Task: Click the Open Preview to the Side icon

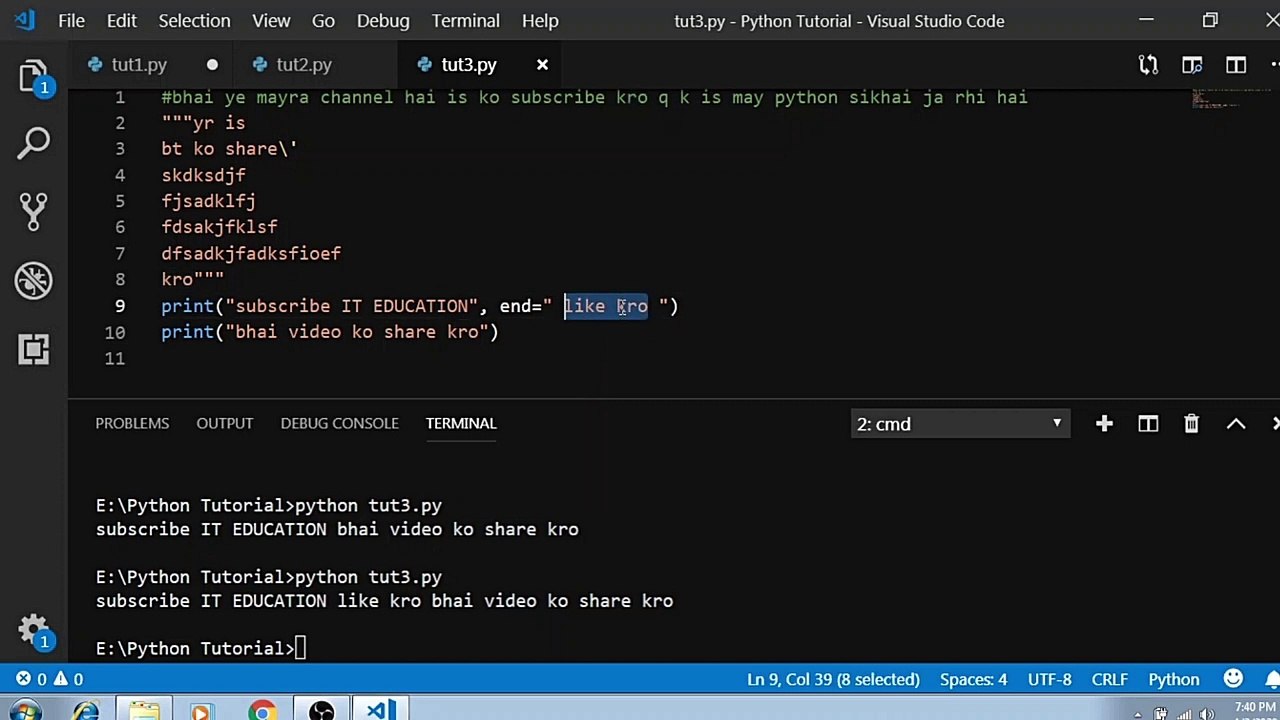Action: (1192, 65)
